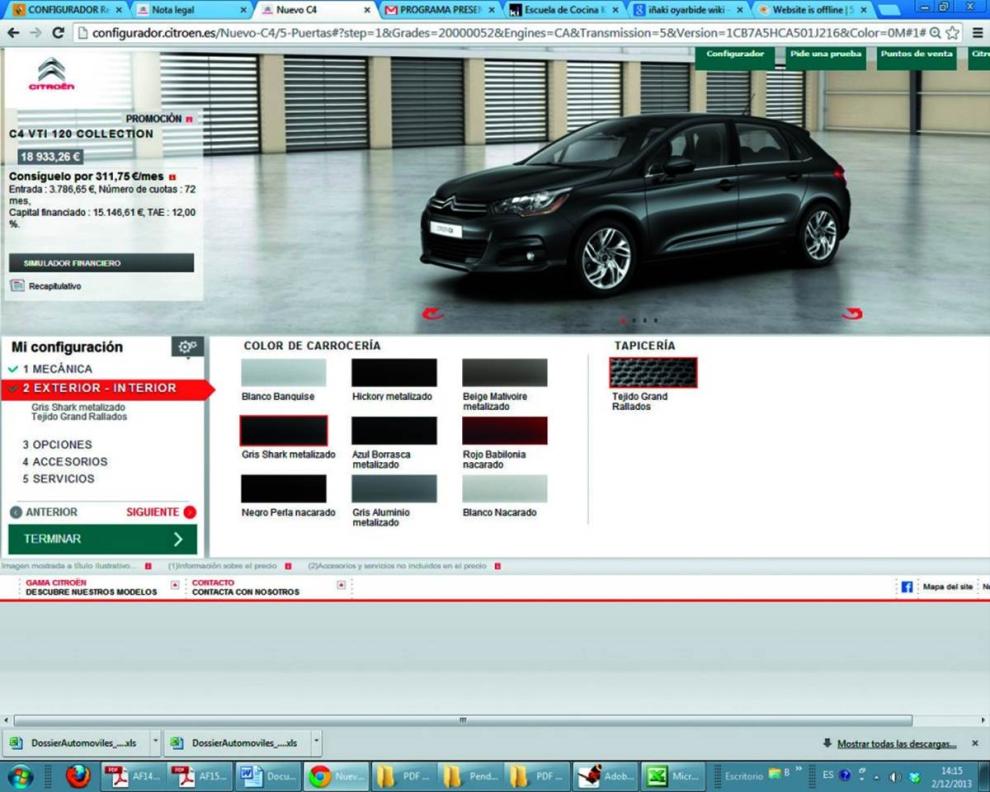Click Pide una prueba button

826,57
